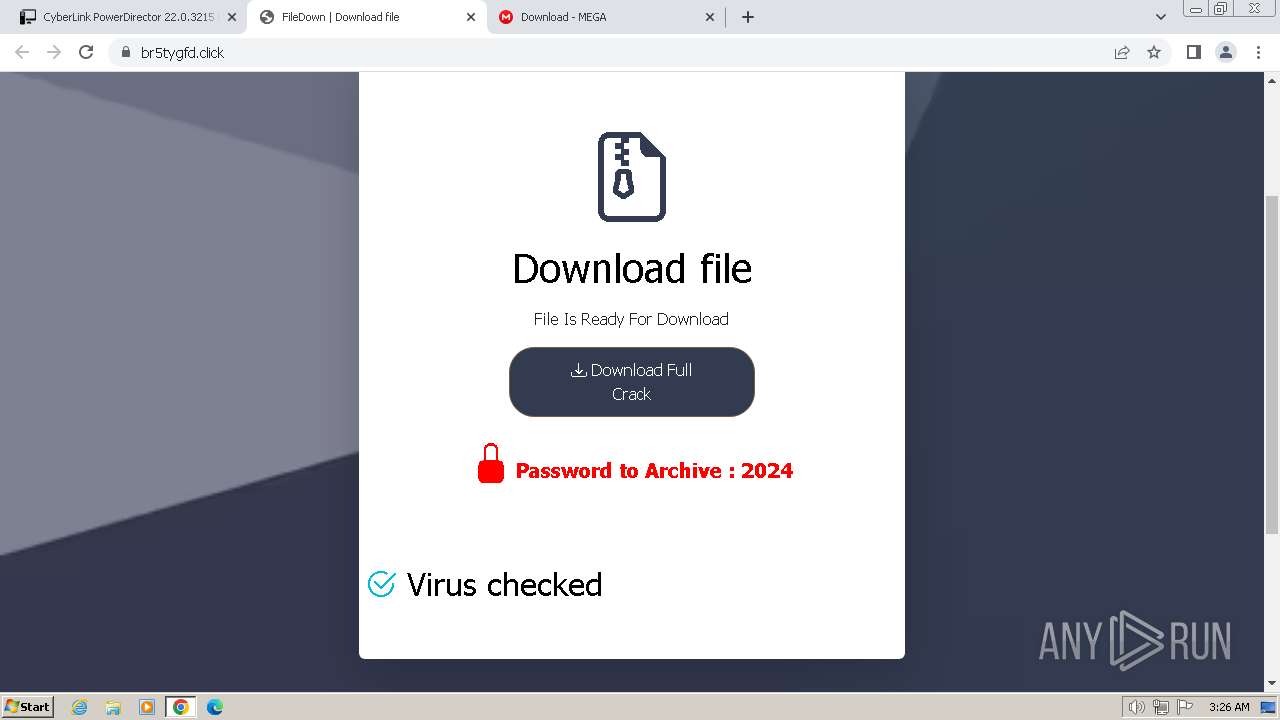Click the 'Virus checked' text
The image size is (1280, 720).
pyautogui.click(x=504, y=585)
